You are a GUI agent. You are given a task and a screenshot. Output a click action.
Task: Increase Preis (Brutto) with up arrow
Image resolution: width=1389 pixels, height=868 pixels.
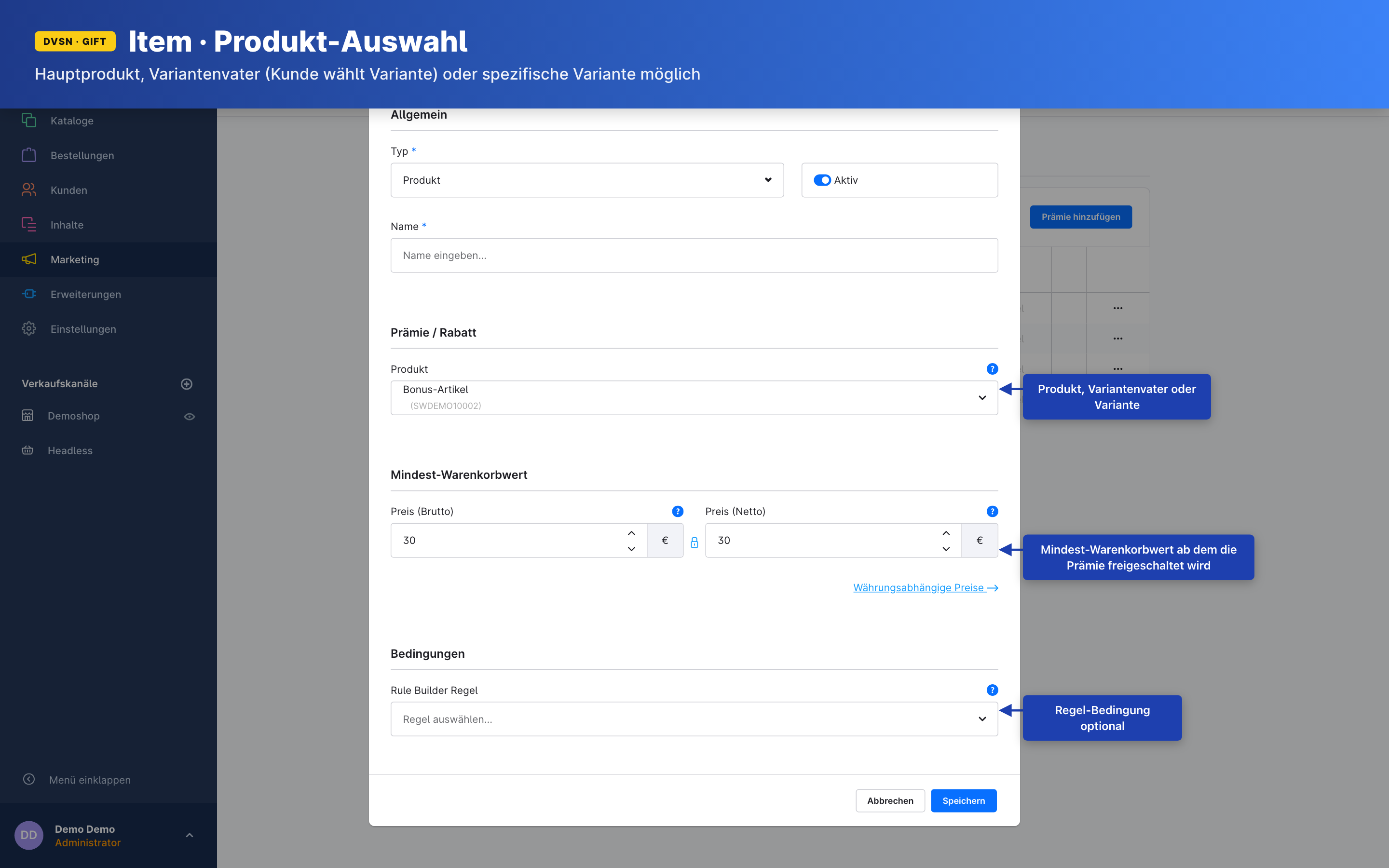631,533
